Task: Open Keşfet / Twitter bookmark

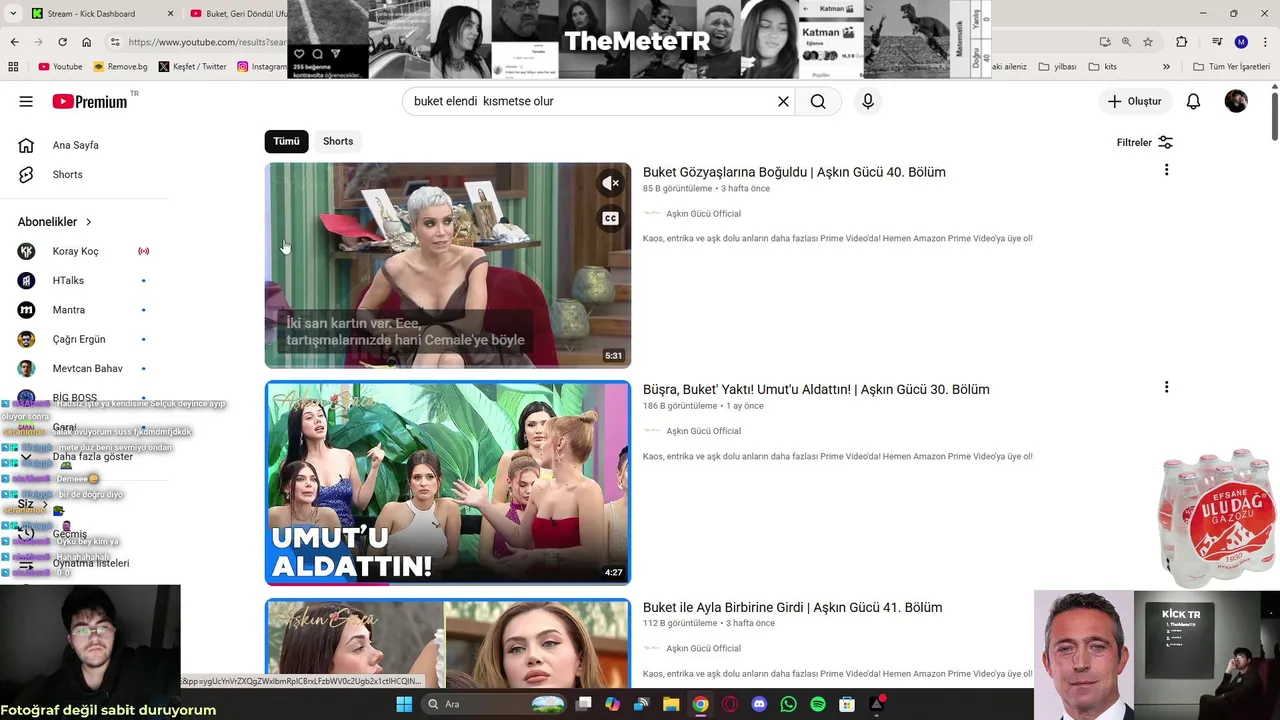Action: point(193,67)
